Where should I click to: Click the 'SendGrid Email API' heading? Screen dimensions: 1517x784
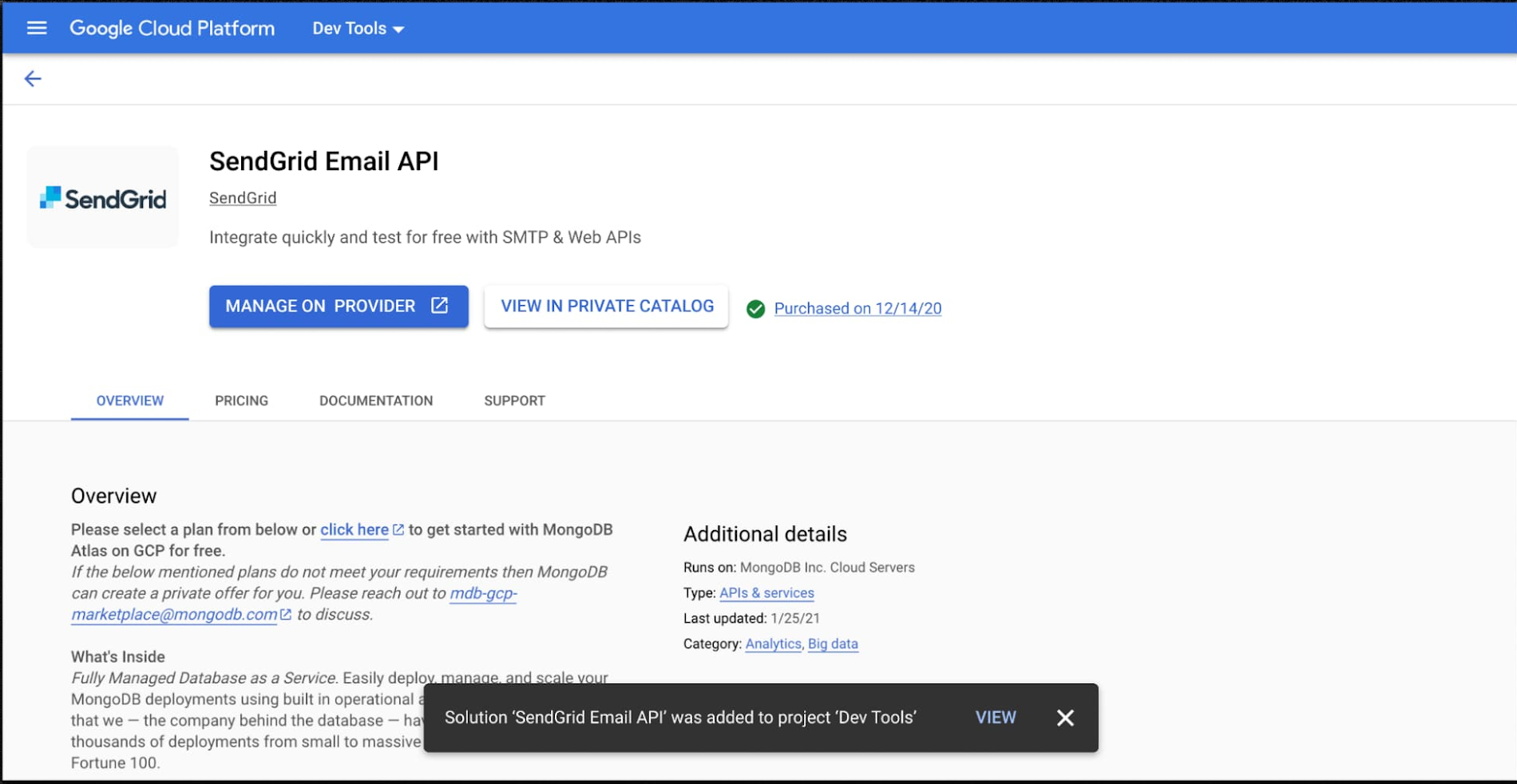pyautogui.click(x=323, y=161)
